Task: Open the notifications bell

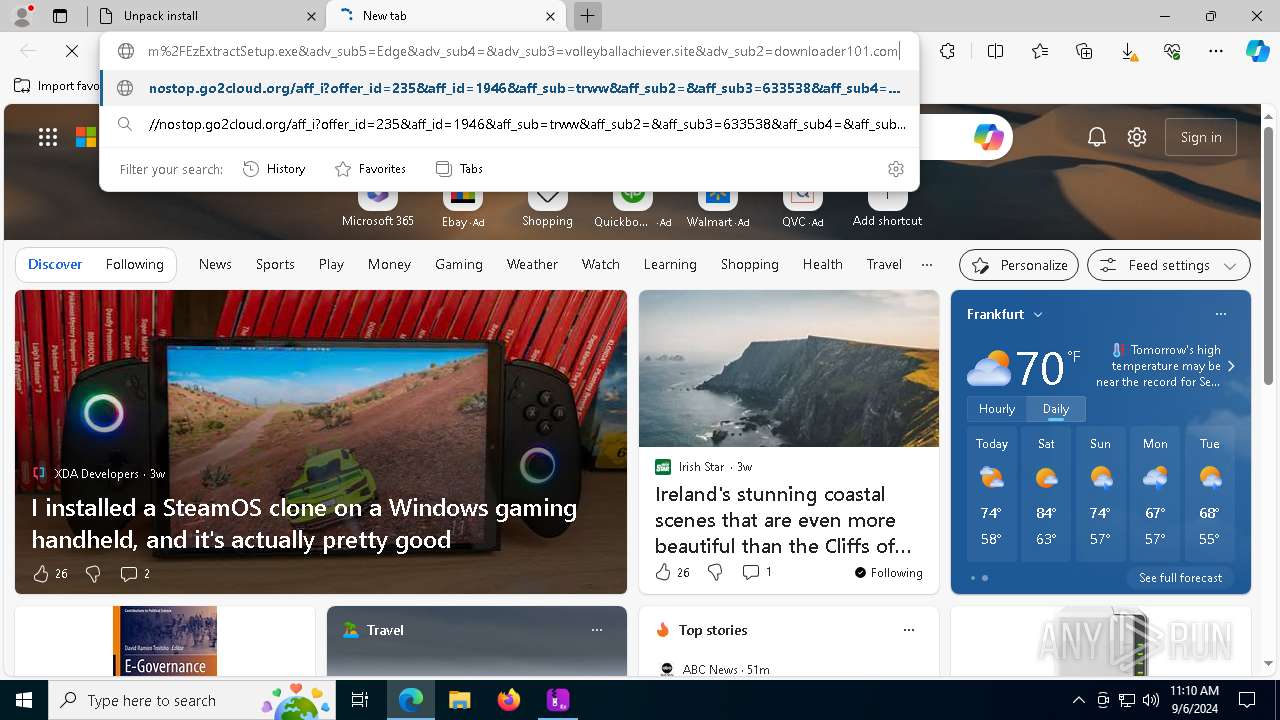Action: coord(1097,137)
